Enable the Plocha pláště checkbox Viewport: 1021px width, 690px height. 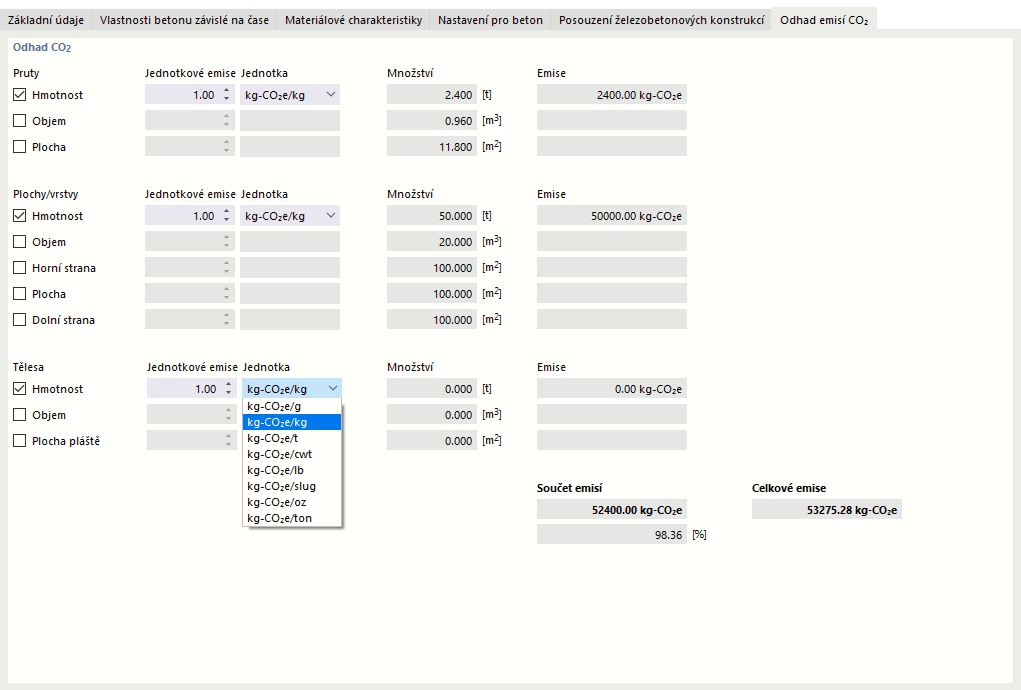tap(20, 441)
